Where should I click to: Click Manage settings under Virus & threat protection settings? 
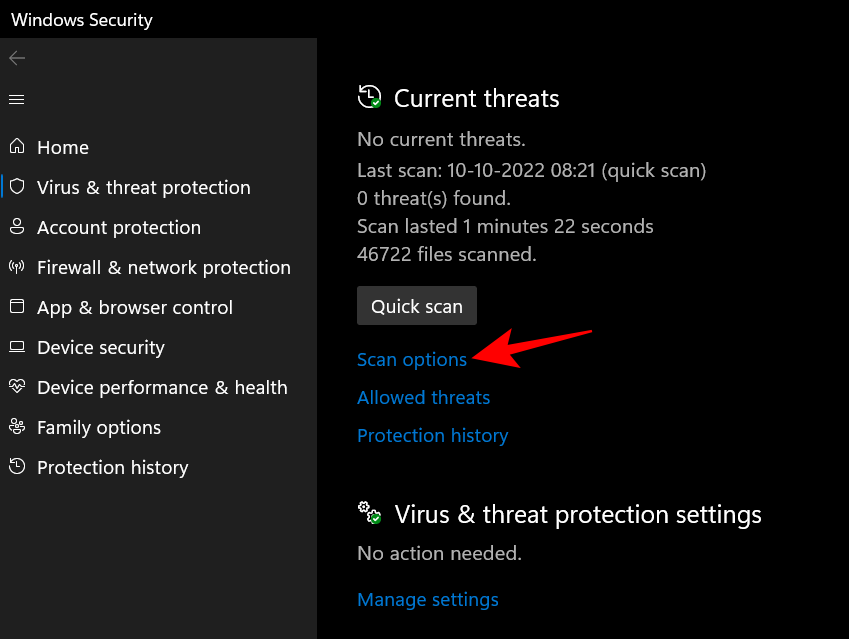(x=428, y=599)
